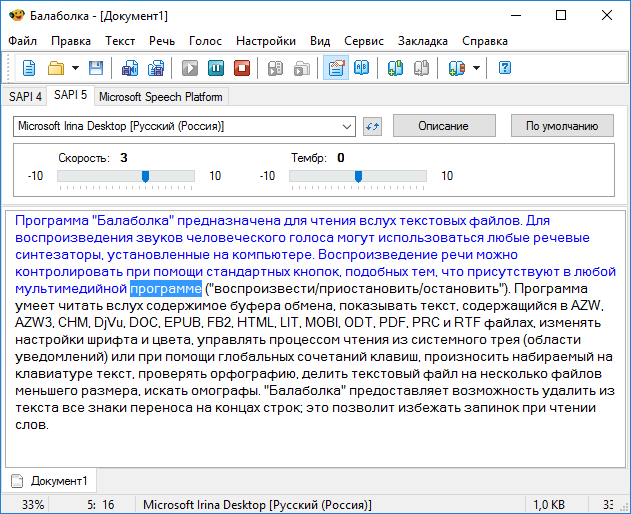Click the Save audio file icon
This screenshot has width=631, height=514.
(130, 68)
